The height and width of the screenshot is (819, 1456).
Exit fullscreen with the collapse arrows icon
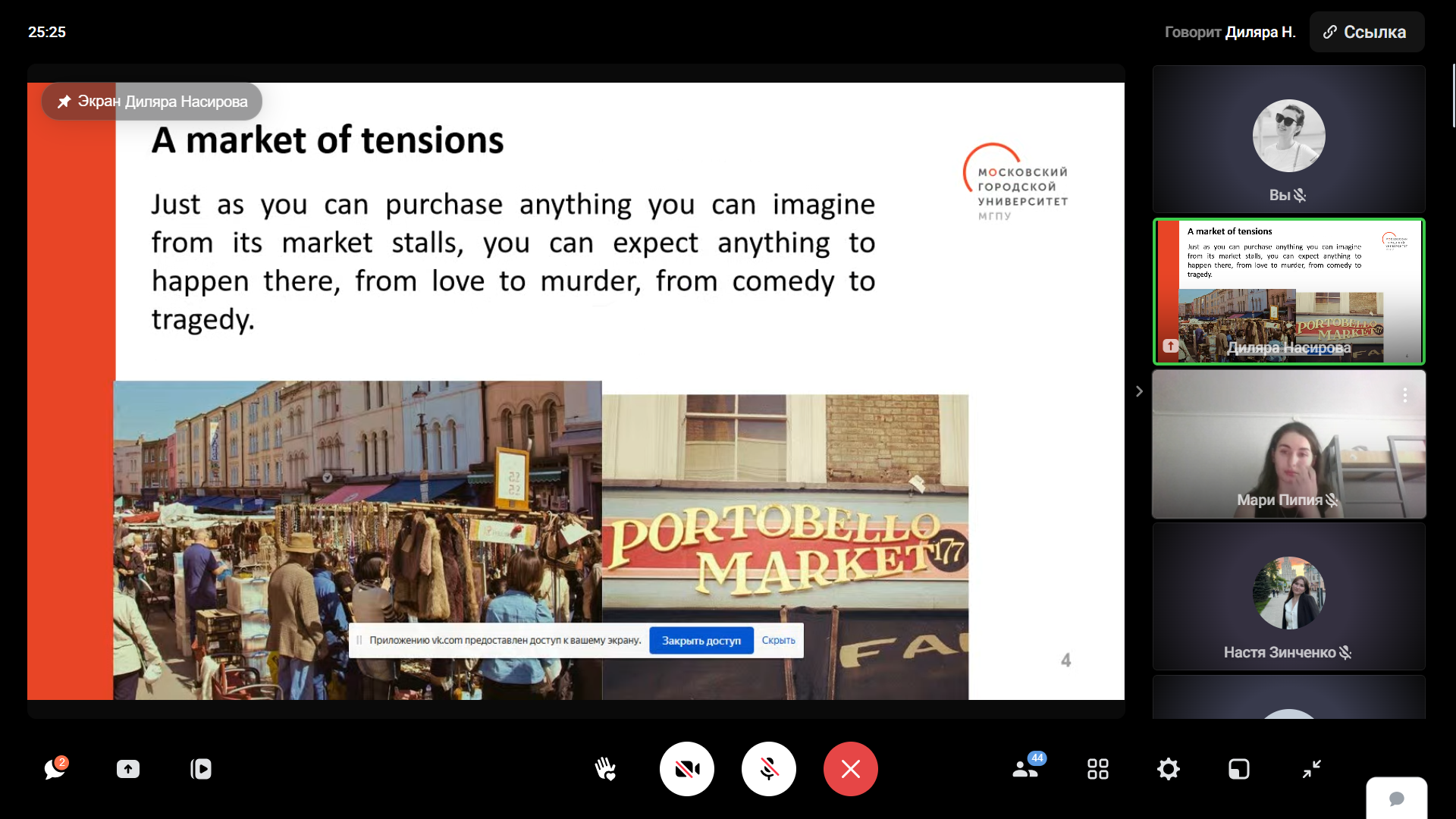click(1312, 769)
